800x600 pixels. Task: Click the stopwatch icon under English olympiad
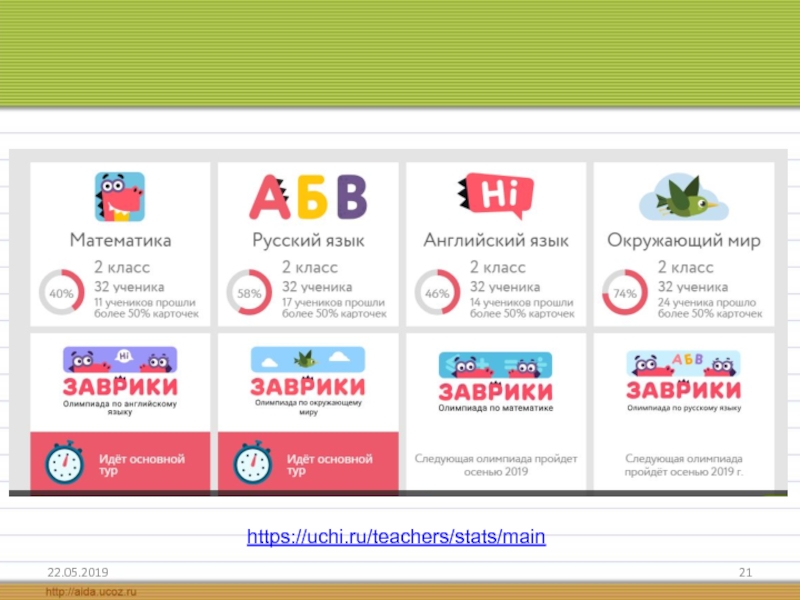(64, 463)
